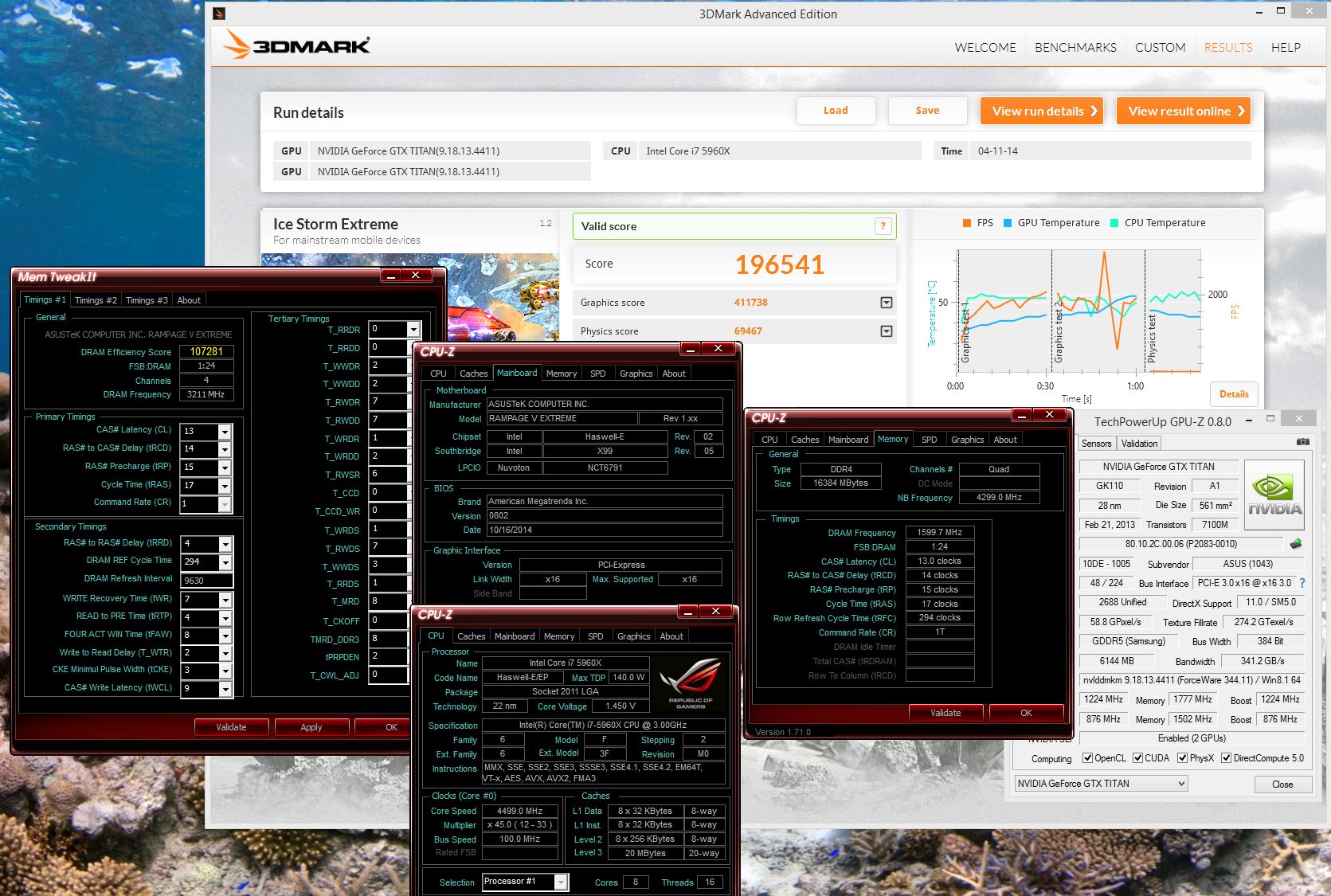Switch to Timings #2 tab in Mem TweakIt
The height and width of the screenshot is (896, 1331).
click(x=96, y=300)
